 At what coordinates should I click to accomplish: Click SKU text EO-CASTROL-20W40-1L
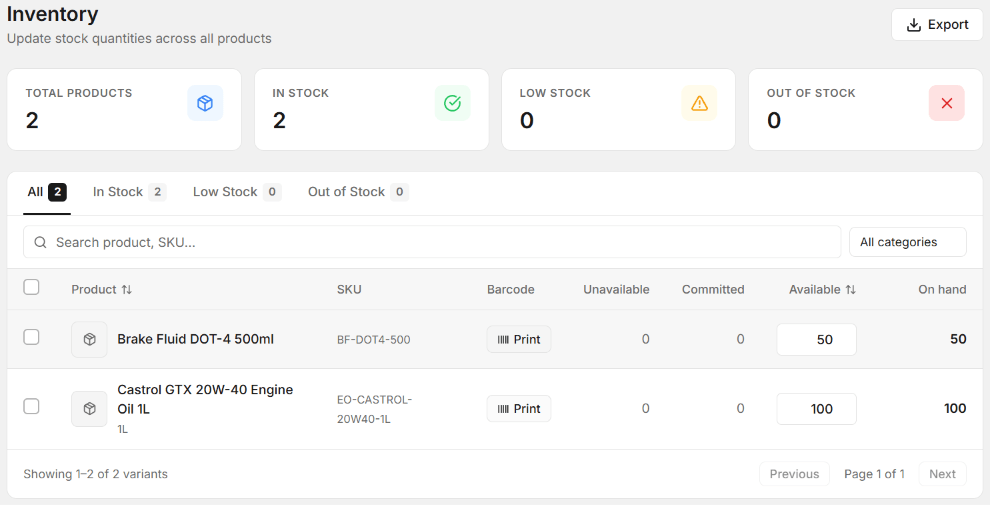[x=374, y=409]
